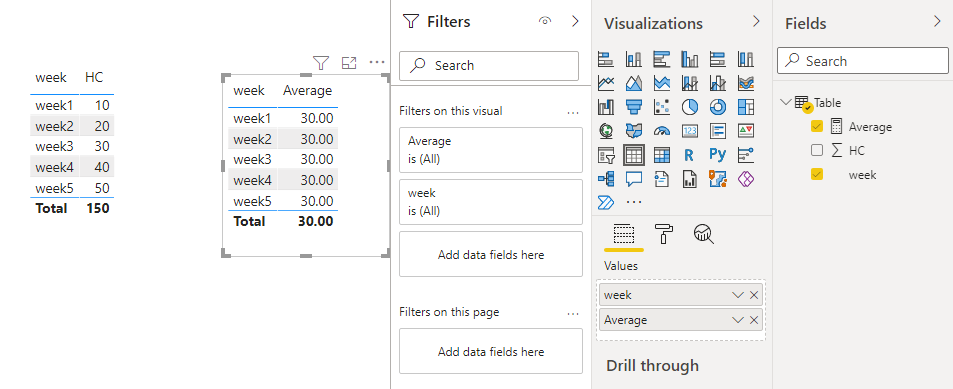Select the Donut chart visual

(717, 107)
